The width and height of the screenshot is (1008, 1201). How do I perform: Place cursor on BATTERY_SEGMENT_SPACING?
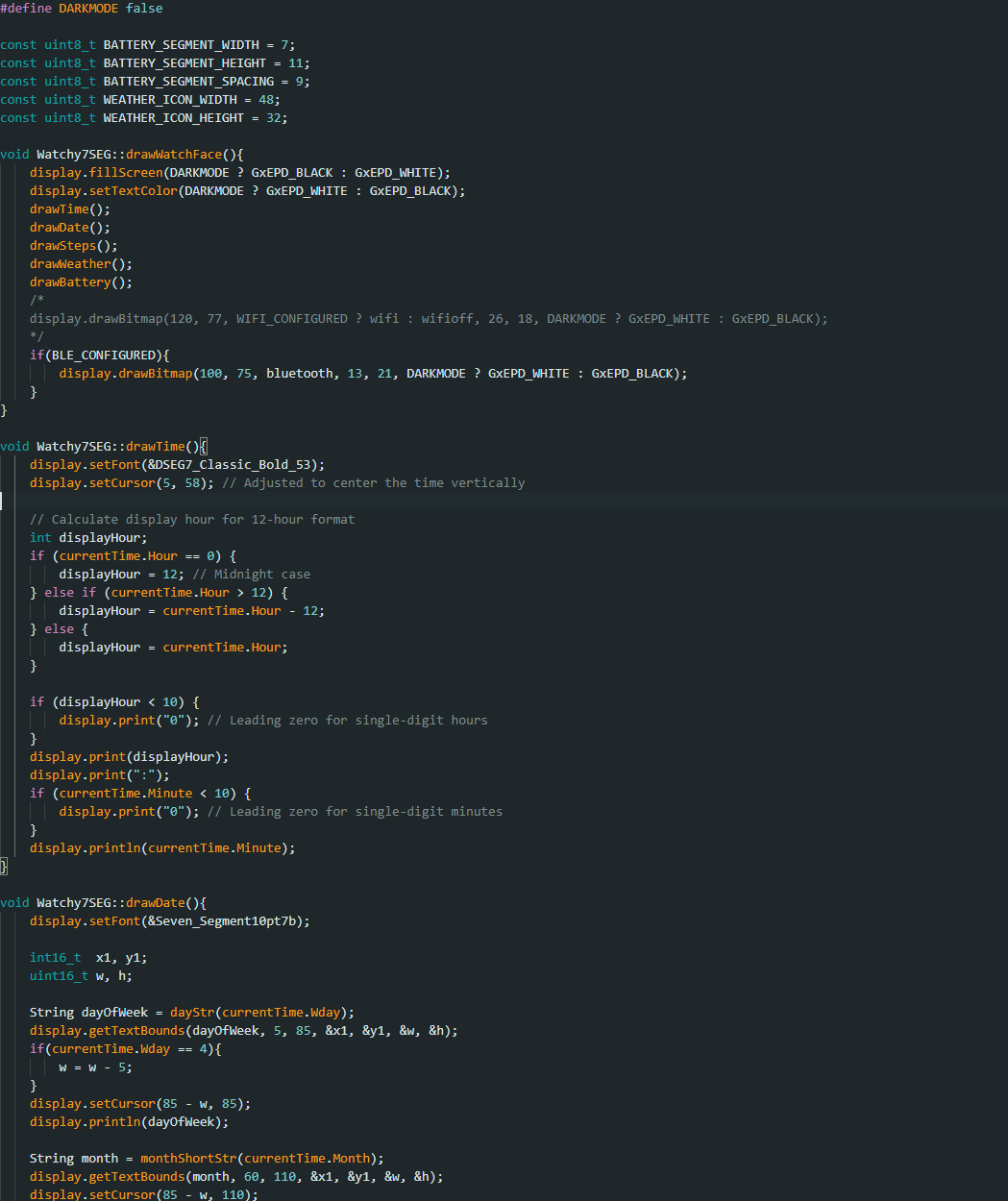click(189, 82)
